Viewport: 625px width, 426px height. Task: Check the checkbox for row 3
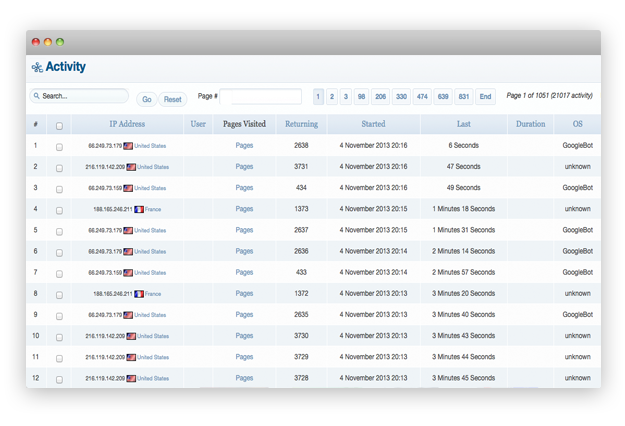[x=59, y=189]
